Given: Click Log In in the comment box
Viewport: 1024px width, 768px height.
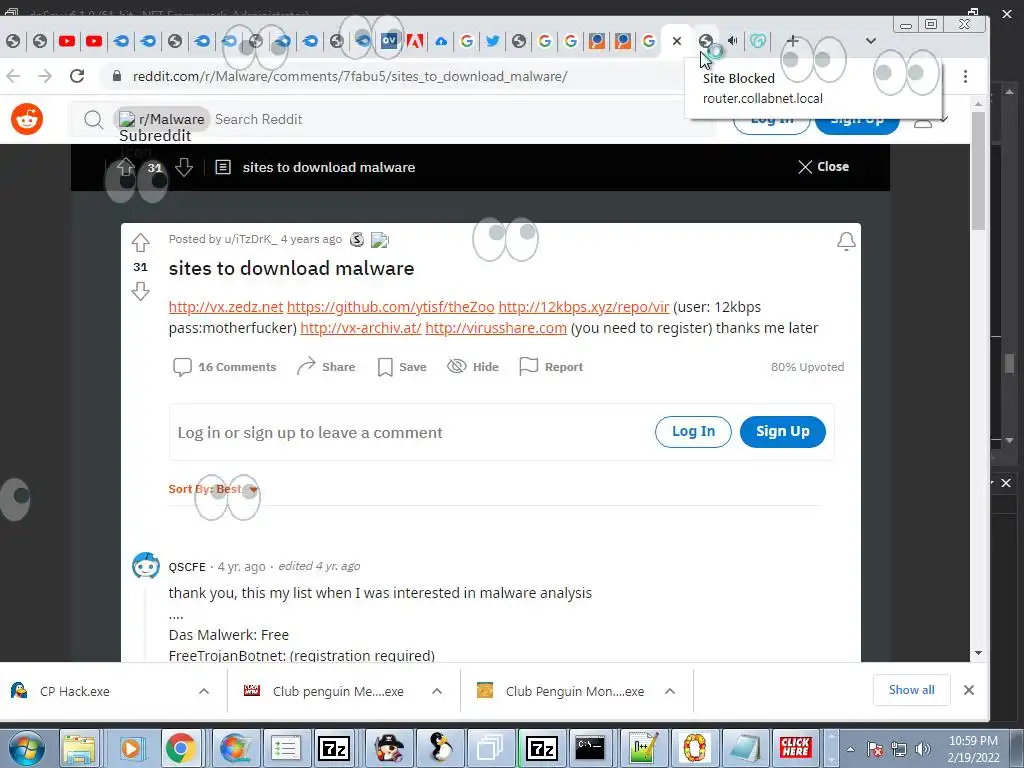Looking at the screenshot, I should coord(693,432).
